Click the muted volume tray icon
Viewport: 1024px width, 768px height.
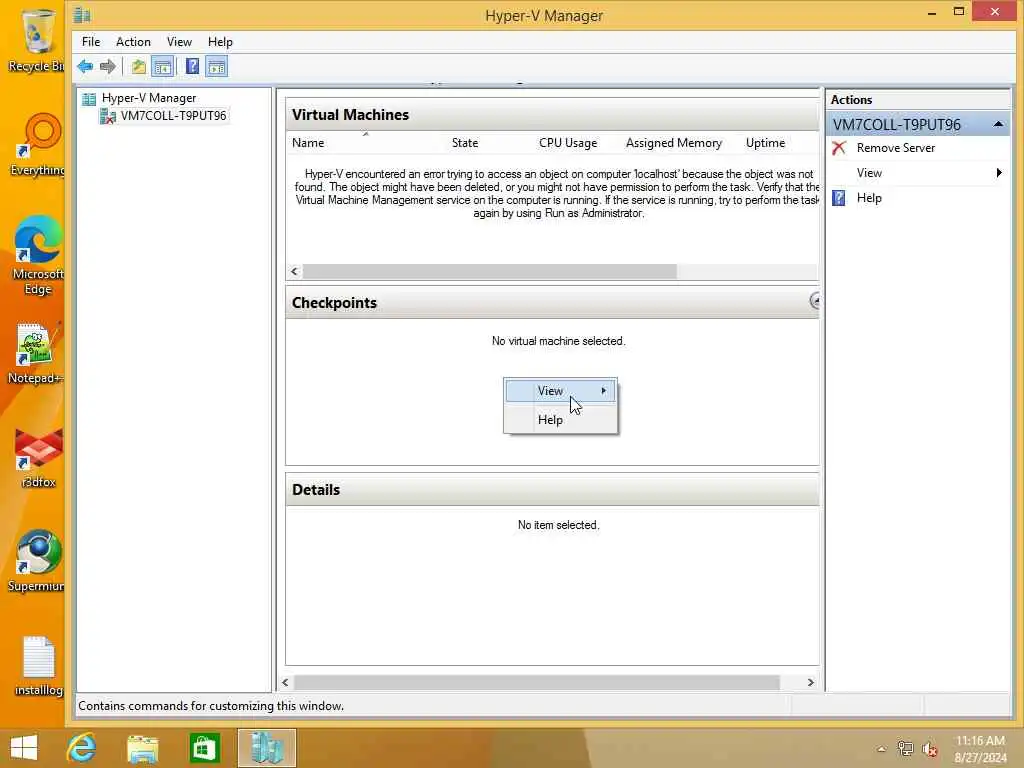(x=929, y=749)
